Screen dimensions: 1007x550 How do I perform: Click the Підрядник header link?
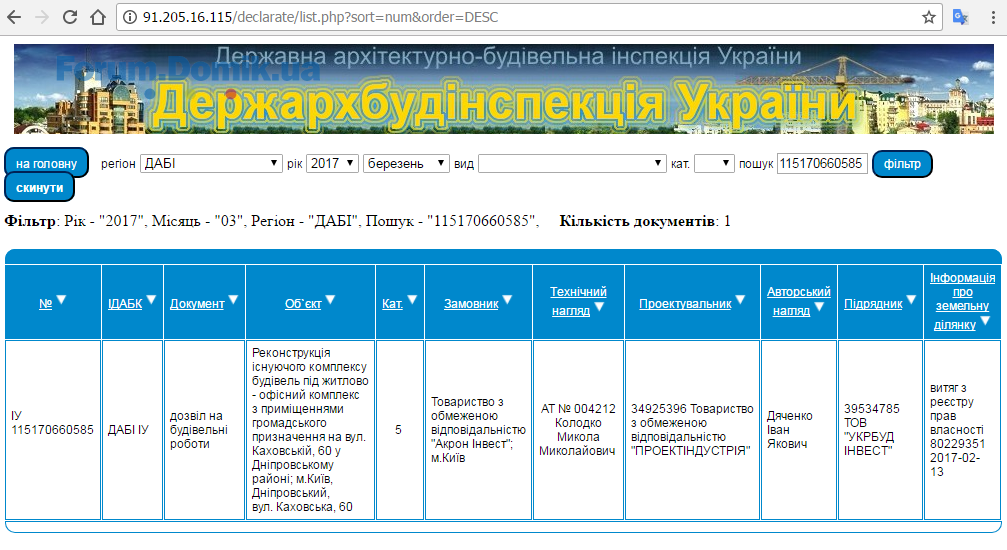[x=873, y=304]
